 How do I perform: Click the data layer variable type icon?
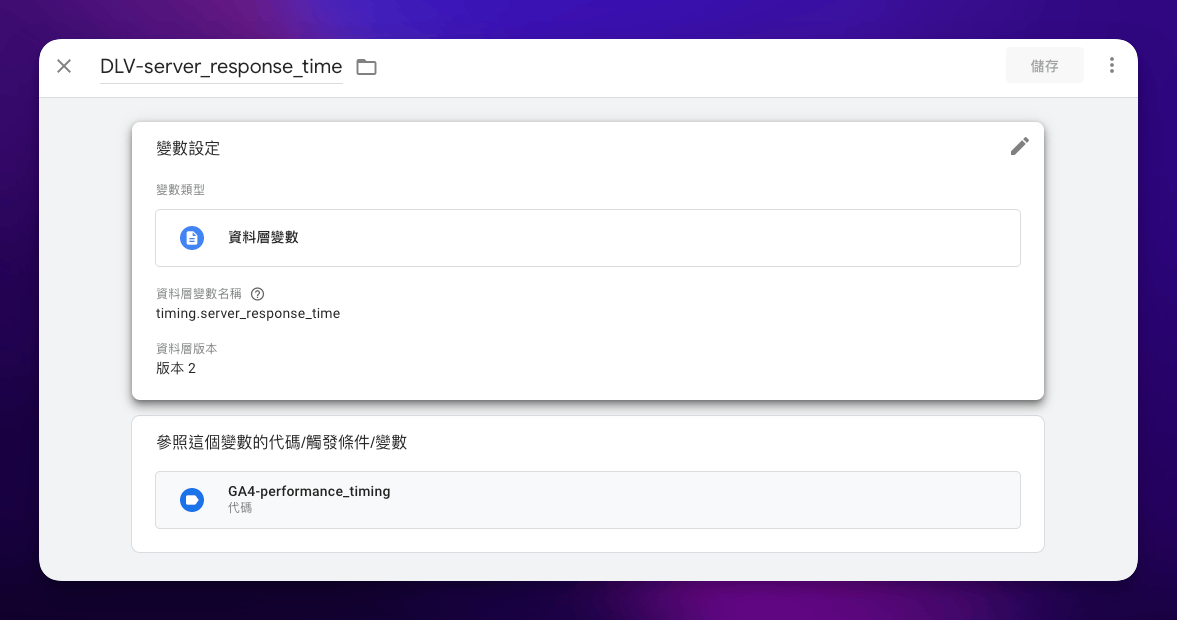pos(192,238)
